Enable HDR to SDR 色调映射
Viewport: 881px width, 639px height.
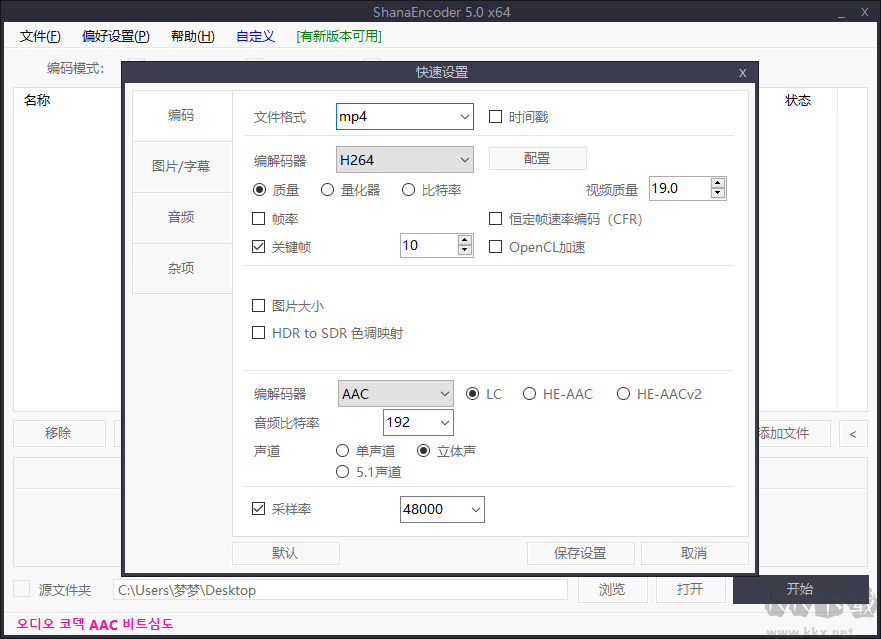258,333
